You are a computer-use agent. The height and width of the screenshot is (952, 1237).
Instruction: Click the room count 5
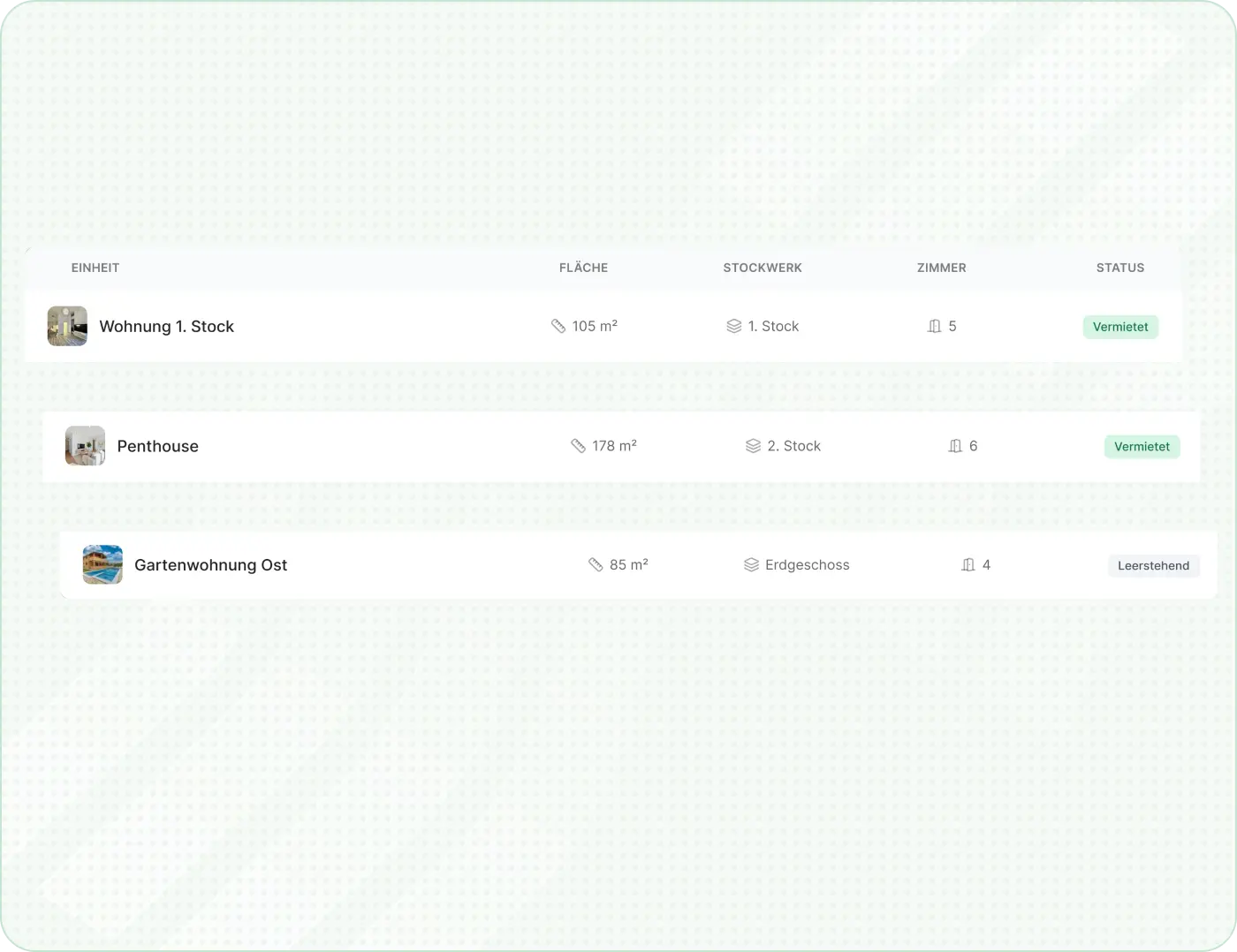pos(952,326)
